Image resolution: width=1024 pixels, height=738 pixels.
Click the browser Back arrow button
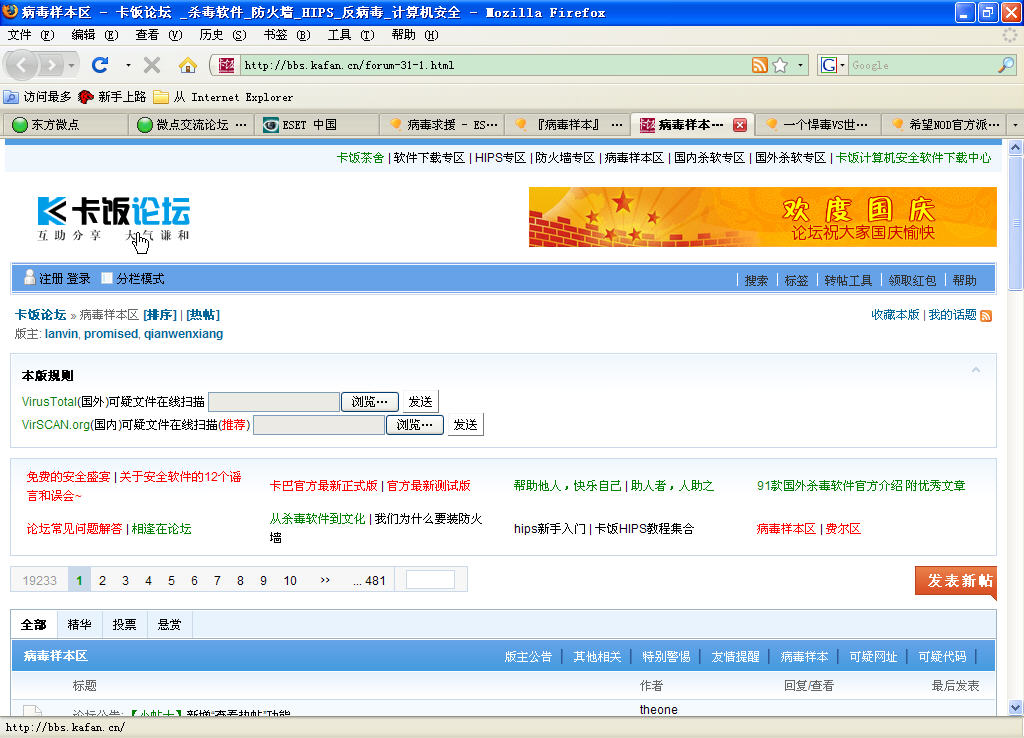click(x=22, y=65)
